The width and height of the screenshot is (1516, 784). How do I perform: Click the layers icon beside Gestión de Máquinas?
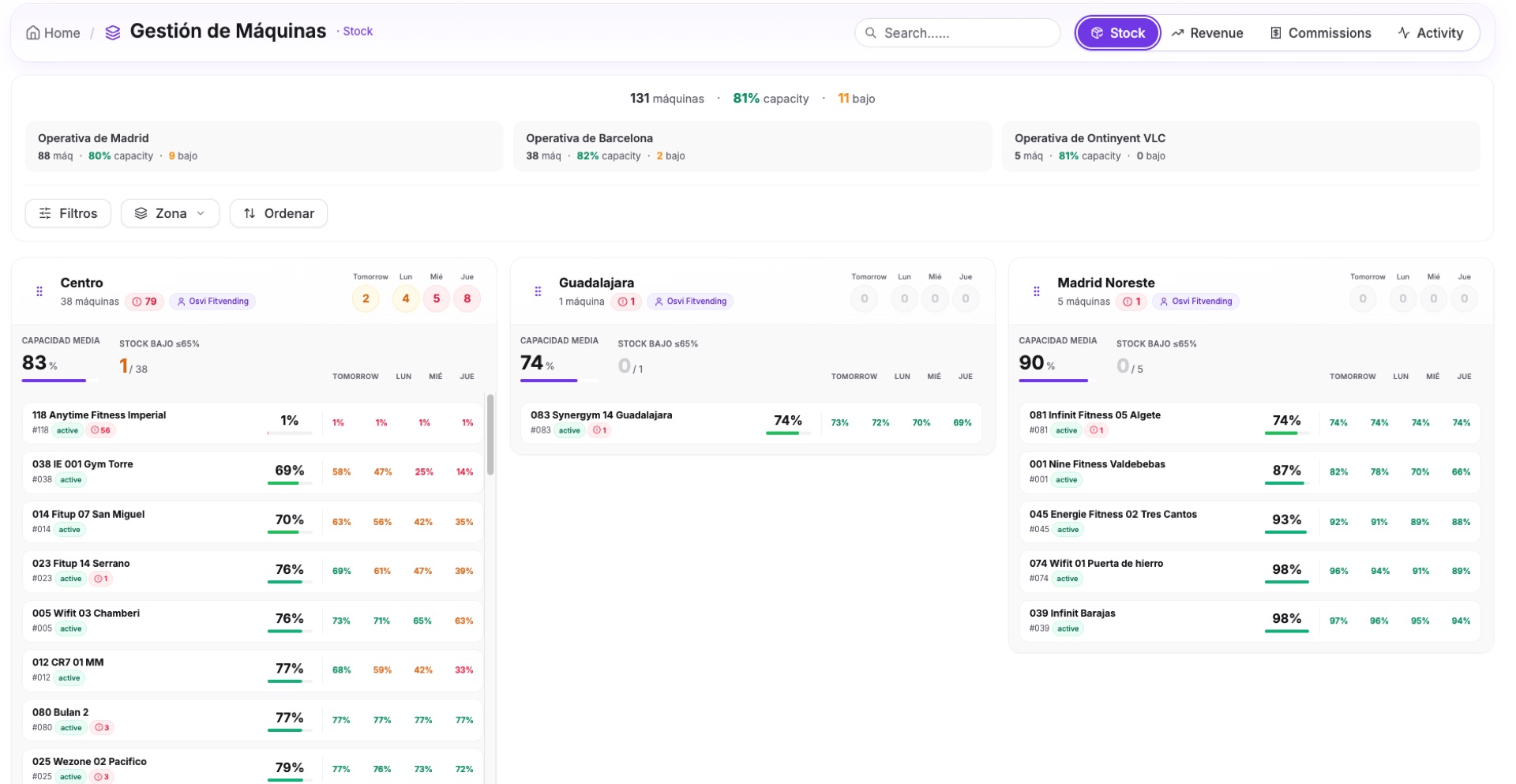[x=113, y=32]
